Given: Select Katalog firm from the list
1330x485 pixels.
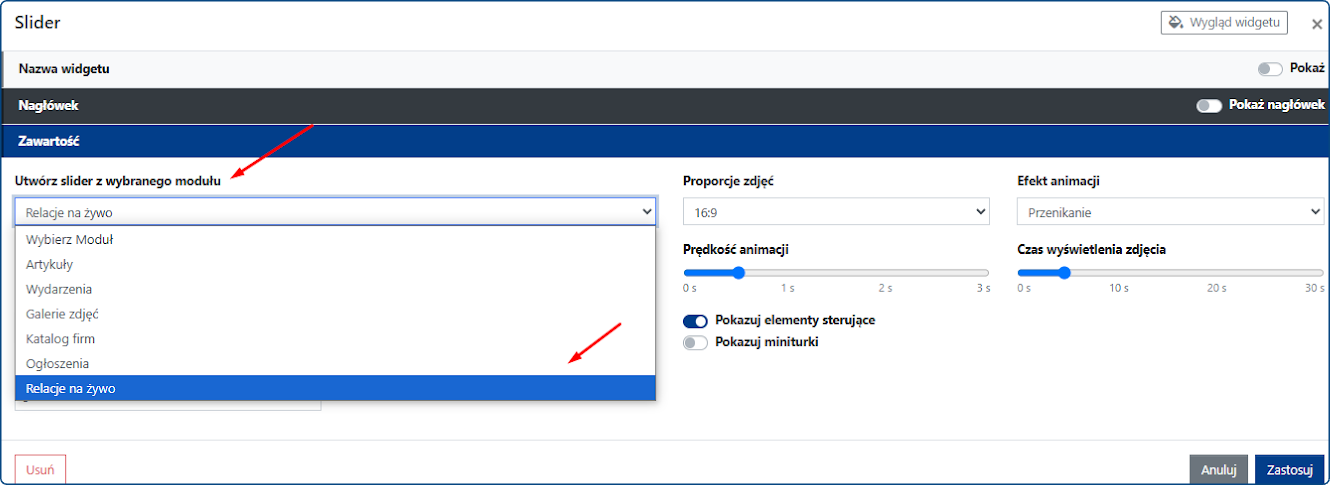Looking at the screenshot, I should [x=61, y=339].
